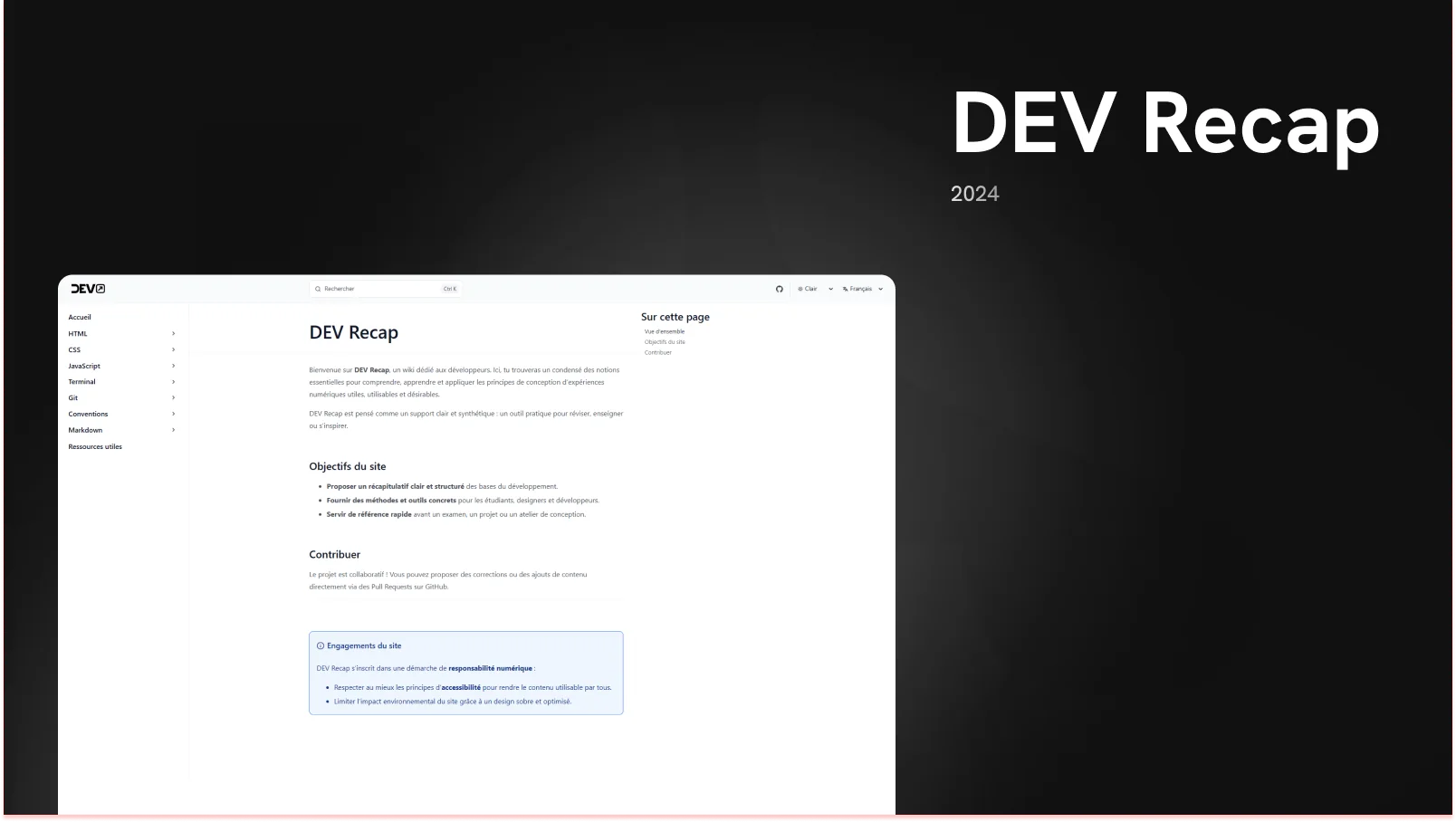Jump to Vue d'ensemble in page outline

click(665, 331)
